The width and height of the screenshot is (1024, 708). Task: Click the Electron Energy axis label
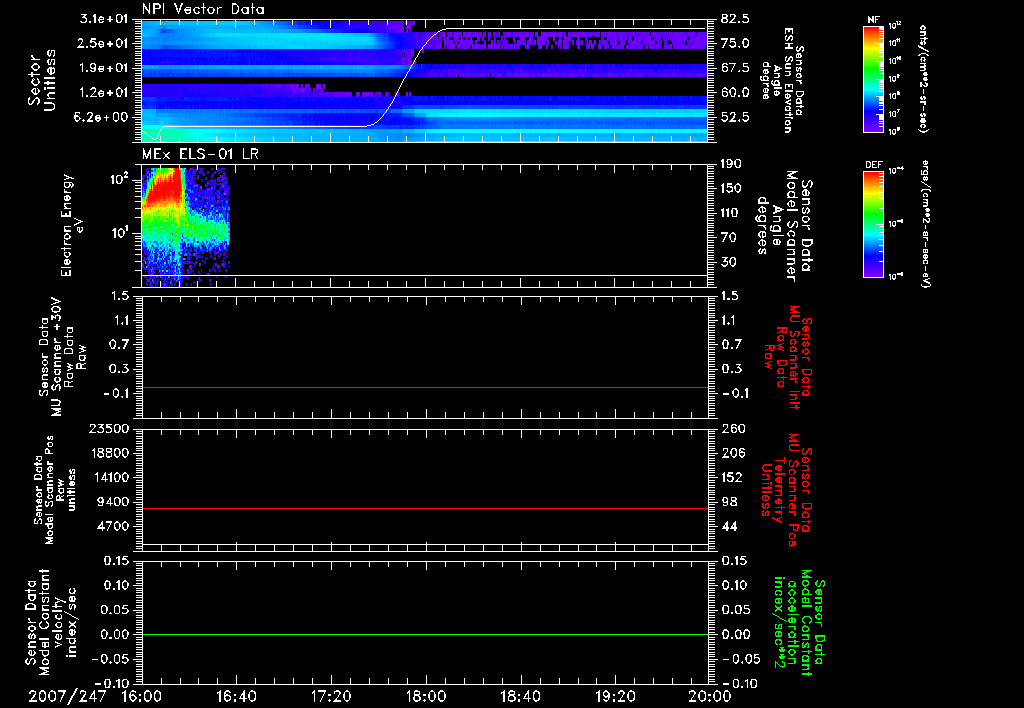pyautogui.click(x=71, y=225)
